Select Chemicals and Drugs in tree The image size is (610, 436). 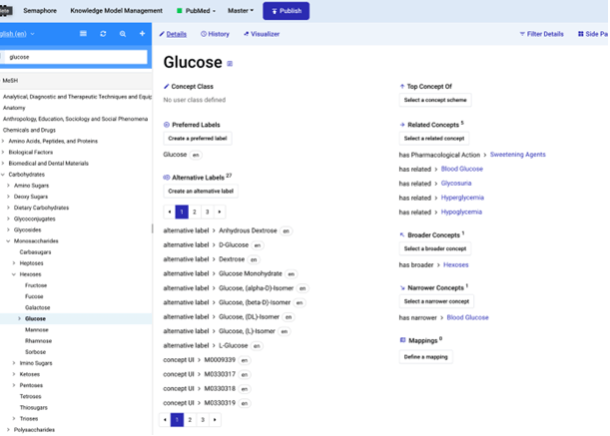point(29,130)
